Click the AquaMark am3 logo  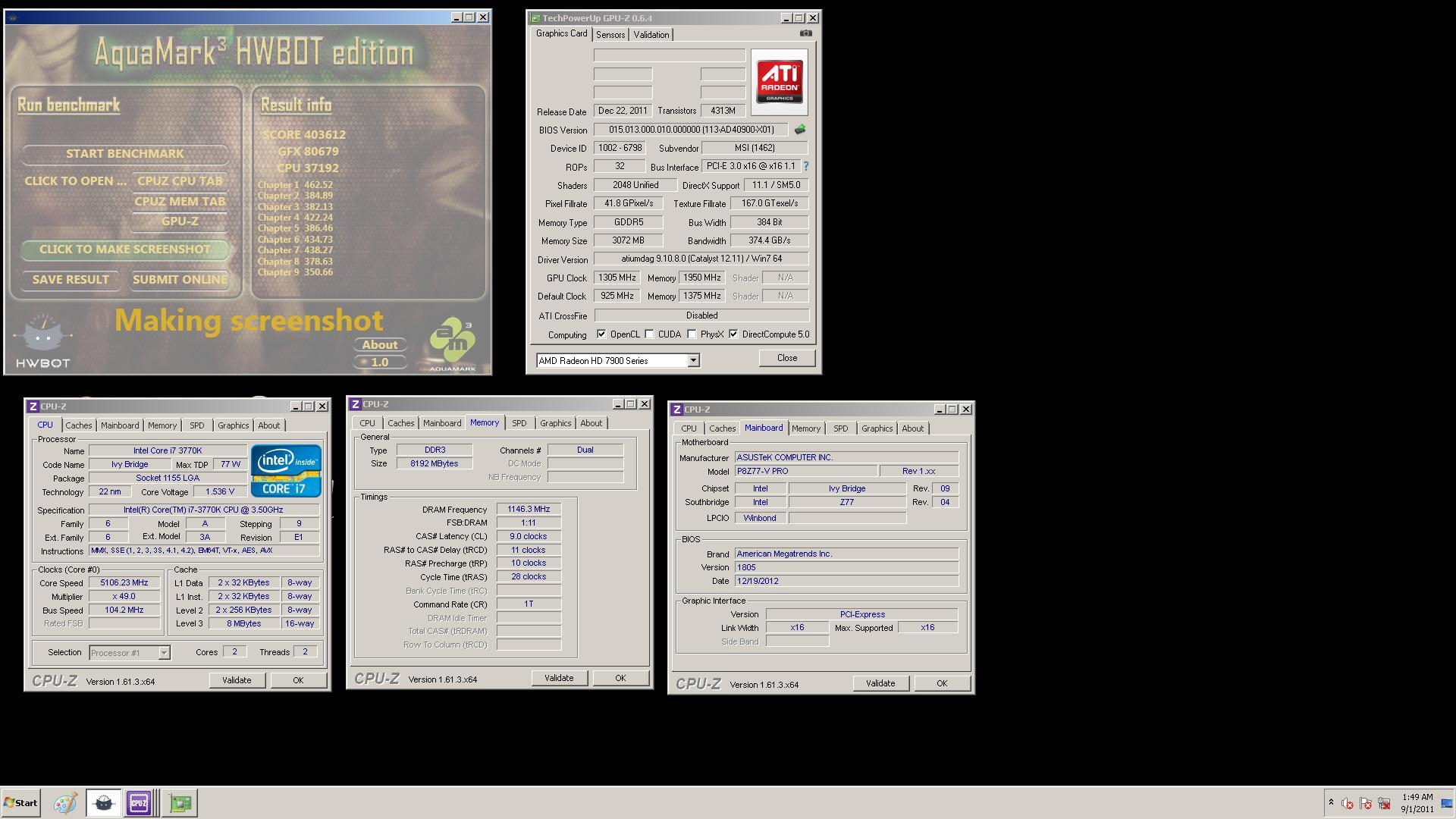pyautogui.click(x=452, y=345)
